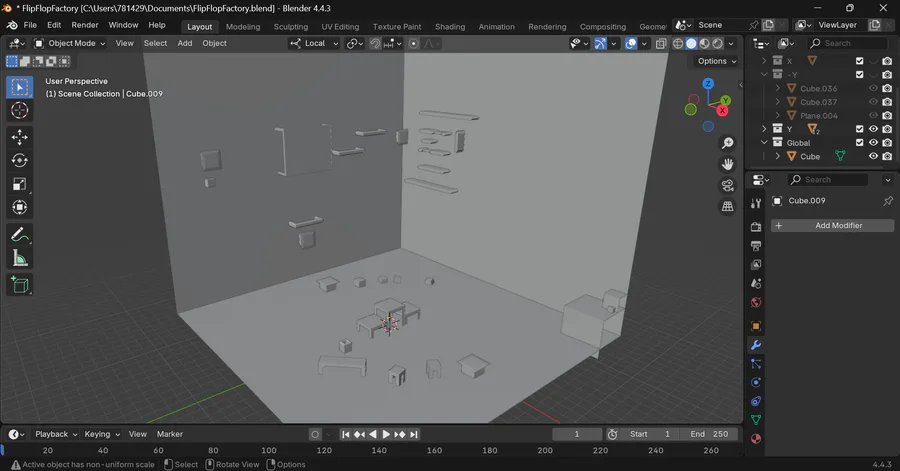900x471 pixels.
Task: Open the Output properties tab
Action: [x=756, y=246]
